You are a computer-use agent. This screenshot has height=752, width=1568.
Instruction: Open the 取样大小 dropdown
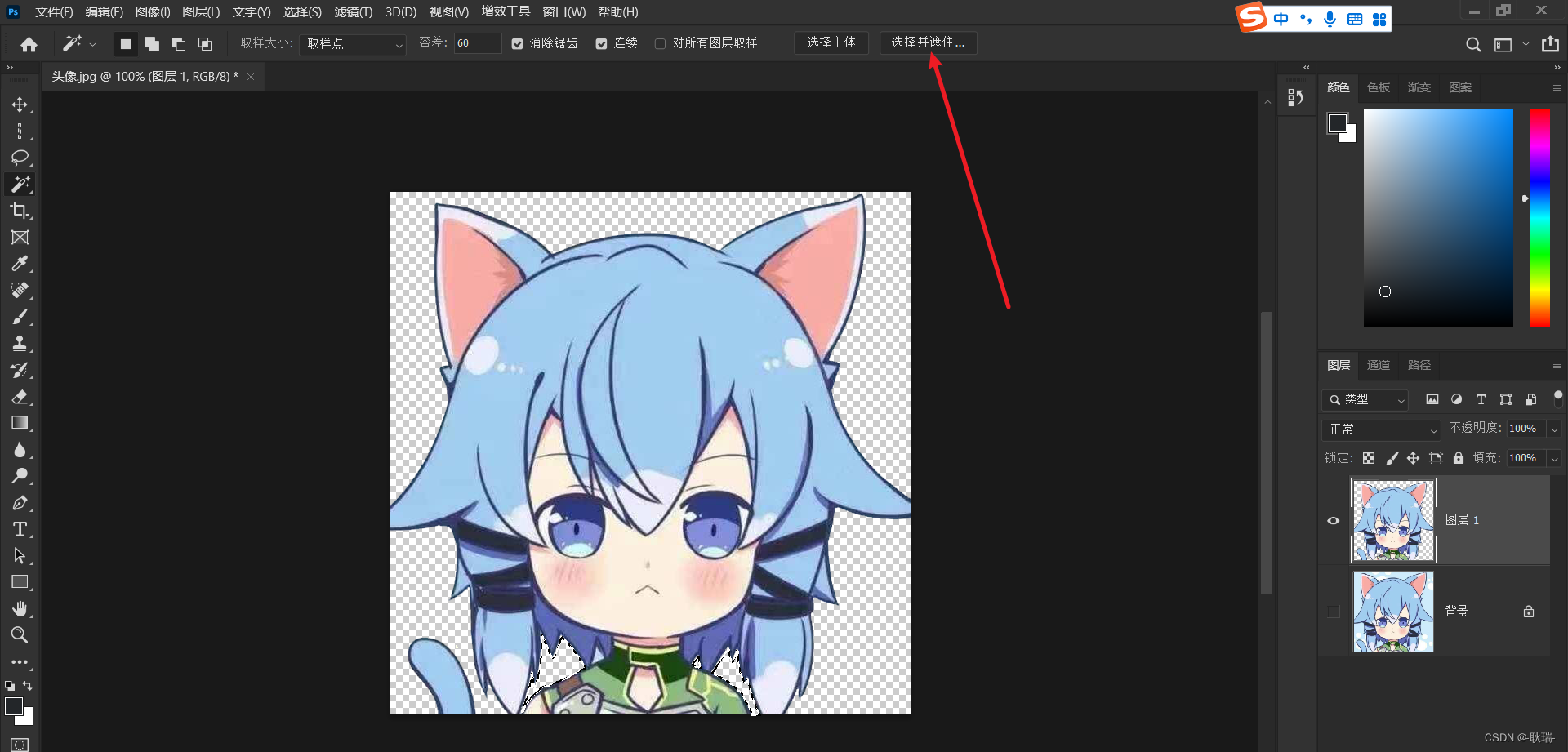click(x=353, y=44)
